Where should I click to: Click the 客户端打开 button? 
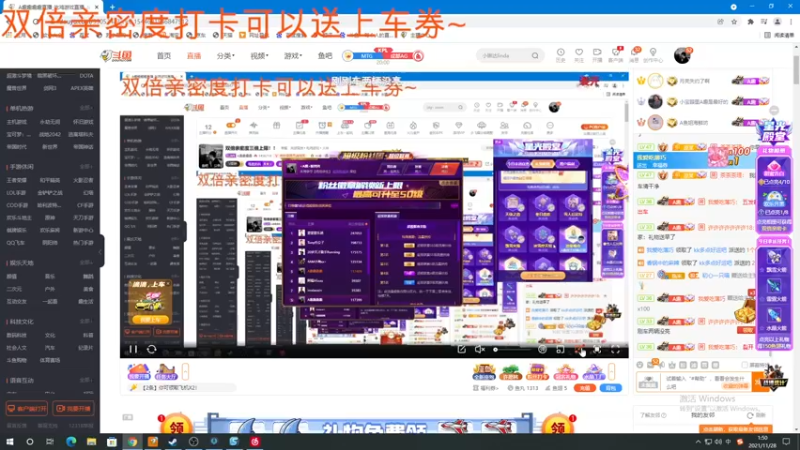pyautogui.click(x=27, y=408)
